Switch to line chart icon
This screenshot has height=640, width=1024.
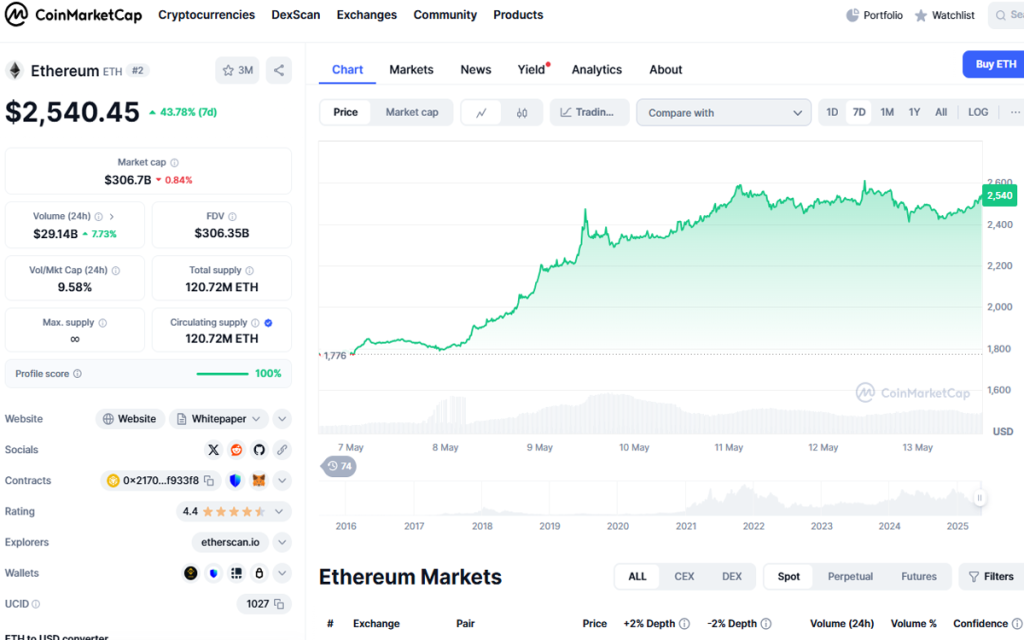(x=481, y=112)
